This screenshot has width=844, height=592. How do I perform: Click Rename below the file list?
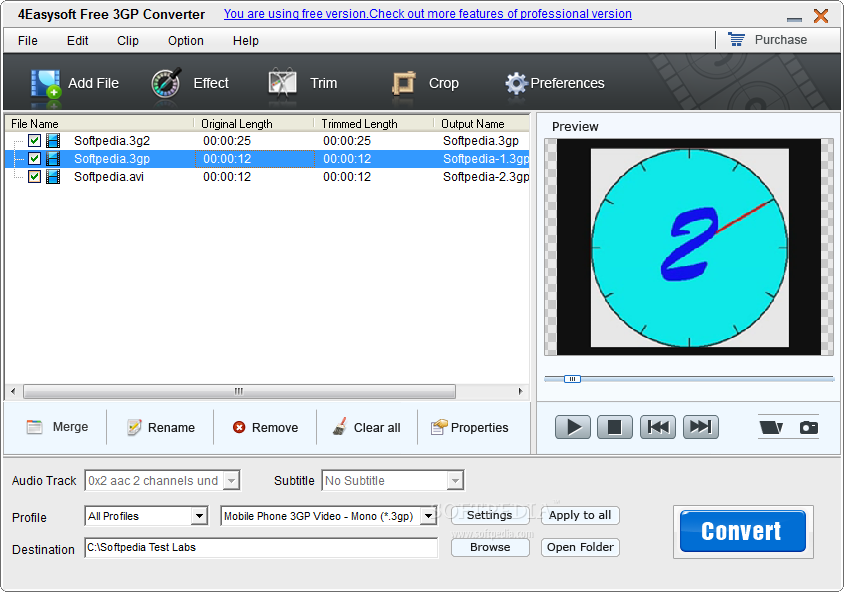160,427
